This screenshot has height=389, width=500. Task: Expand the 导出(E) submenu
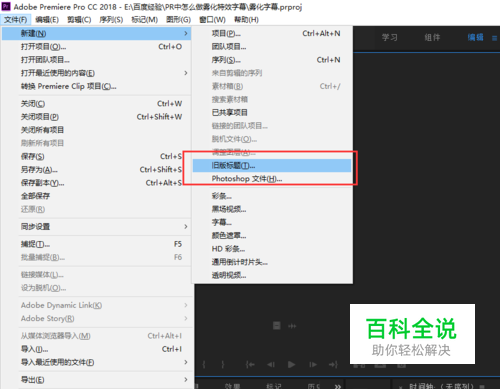click(x=186, y=380)
